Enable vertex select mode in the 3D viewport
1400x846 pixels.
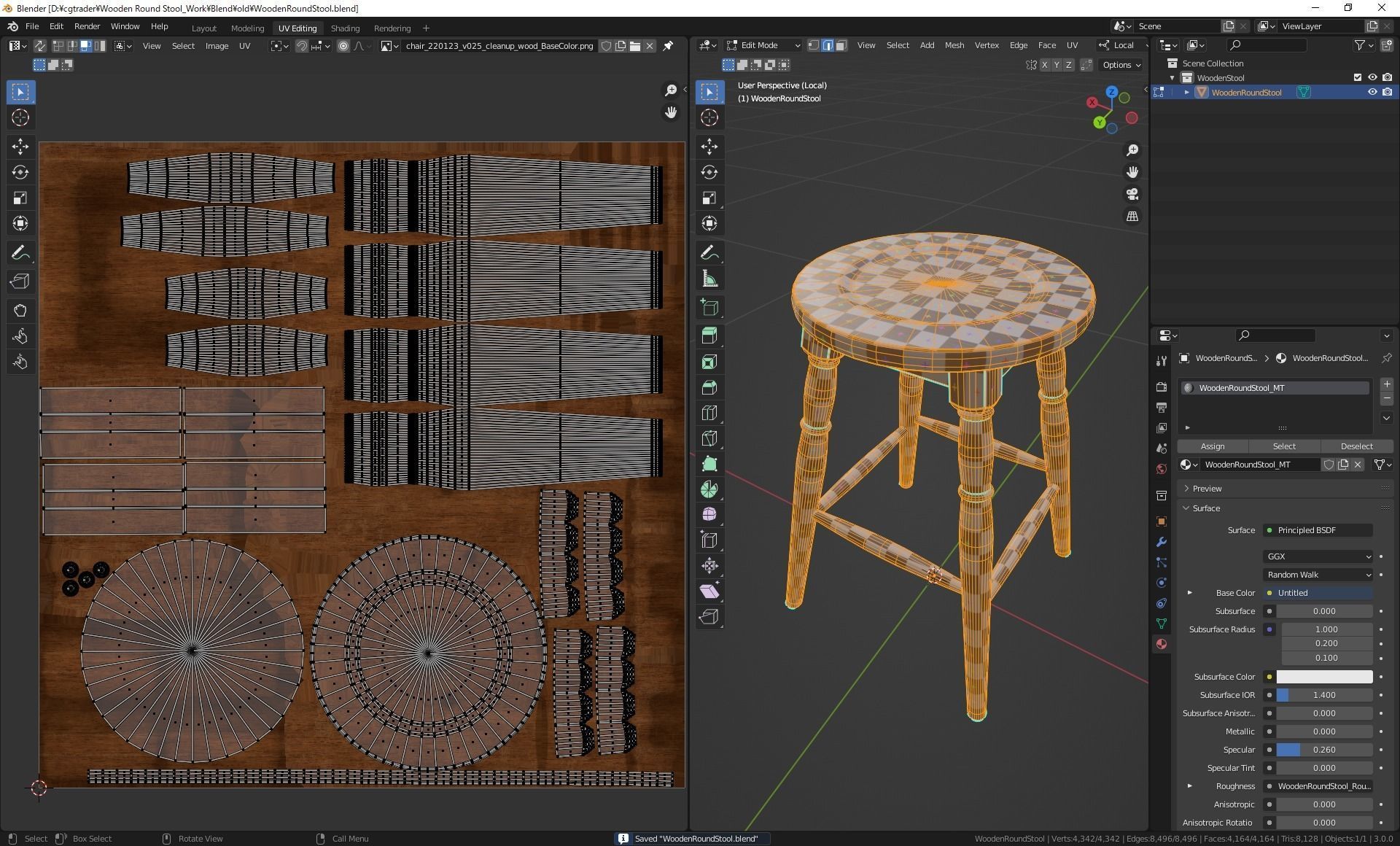click(814, 45)
